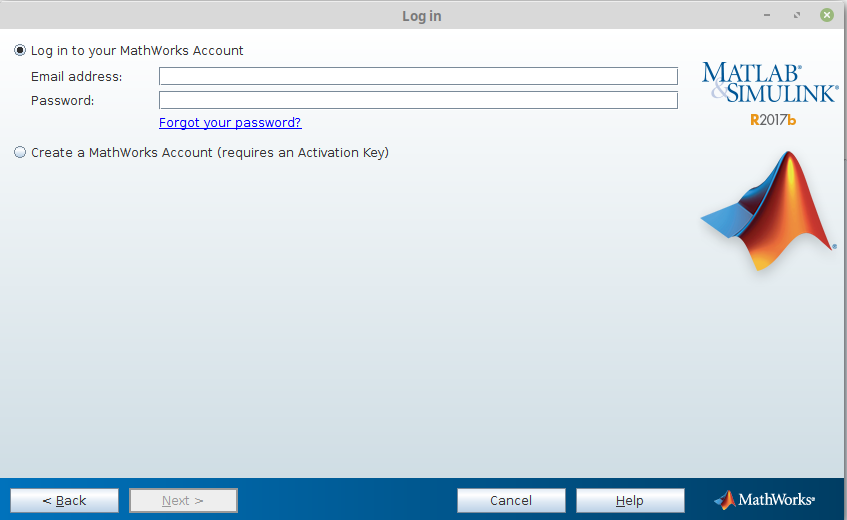Maximize the Log in window
The width and height of the screenshot is (847, 520).
(x=797, y=16)
